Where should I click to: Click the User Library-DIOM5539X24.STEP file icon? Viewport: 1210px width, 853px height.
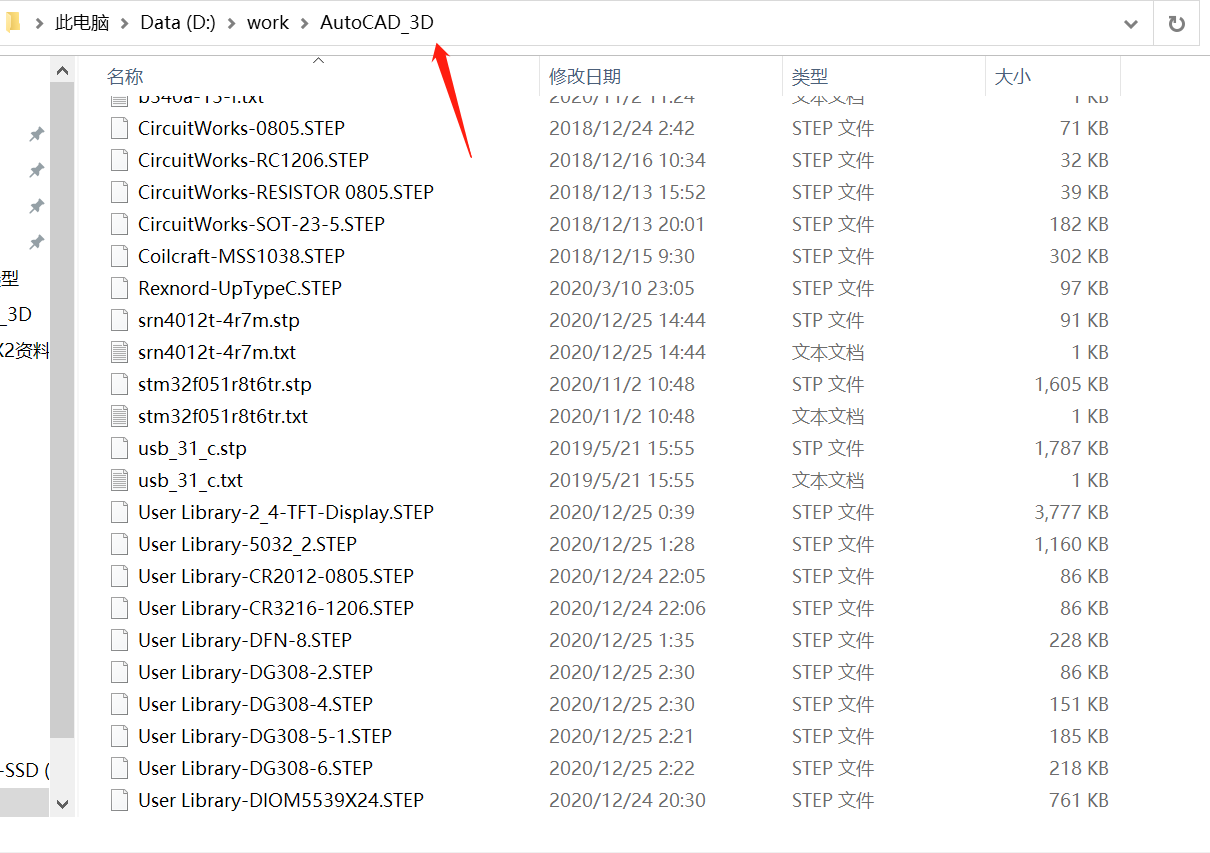[x=120, y=800]
